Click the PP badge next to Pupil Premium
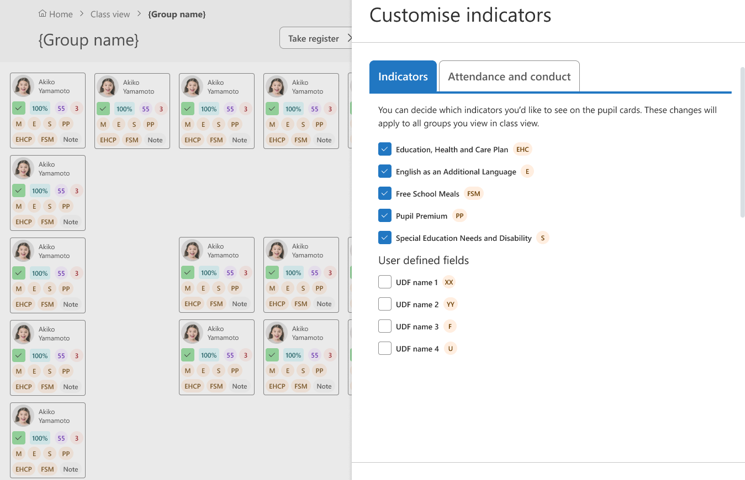The height and width of the screenshot is (480, 745). pyautogui.click(x=459, y=216)
